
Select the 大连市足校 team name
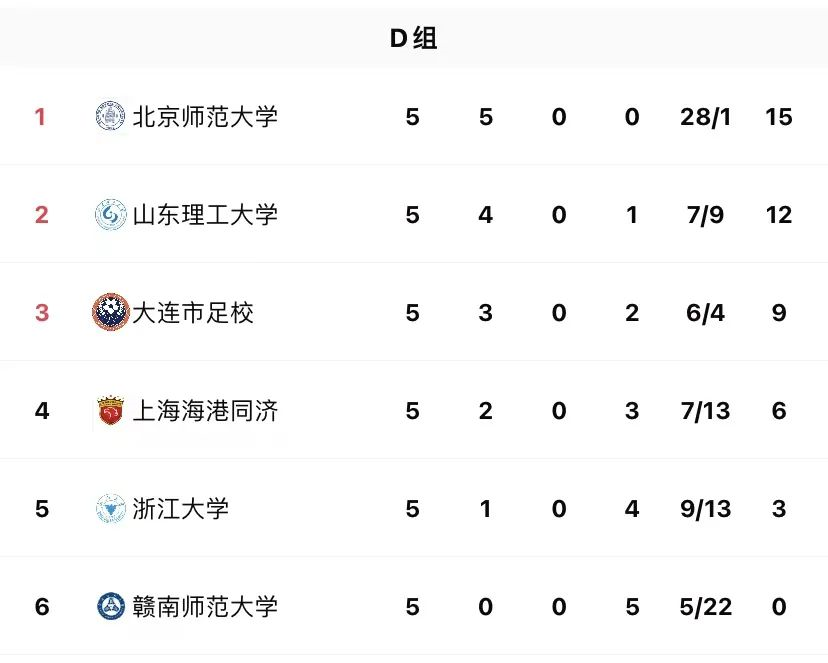point(193,312)
